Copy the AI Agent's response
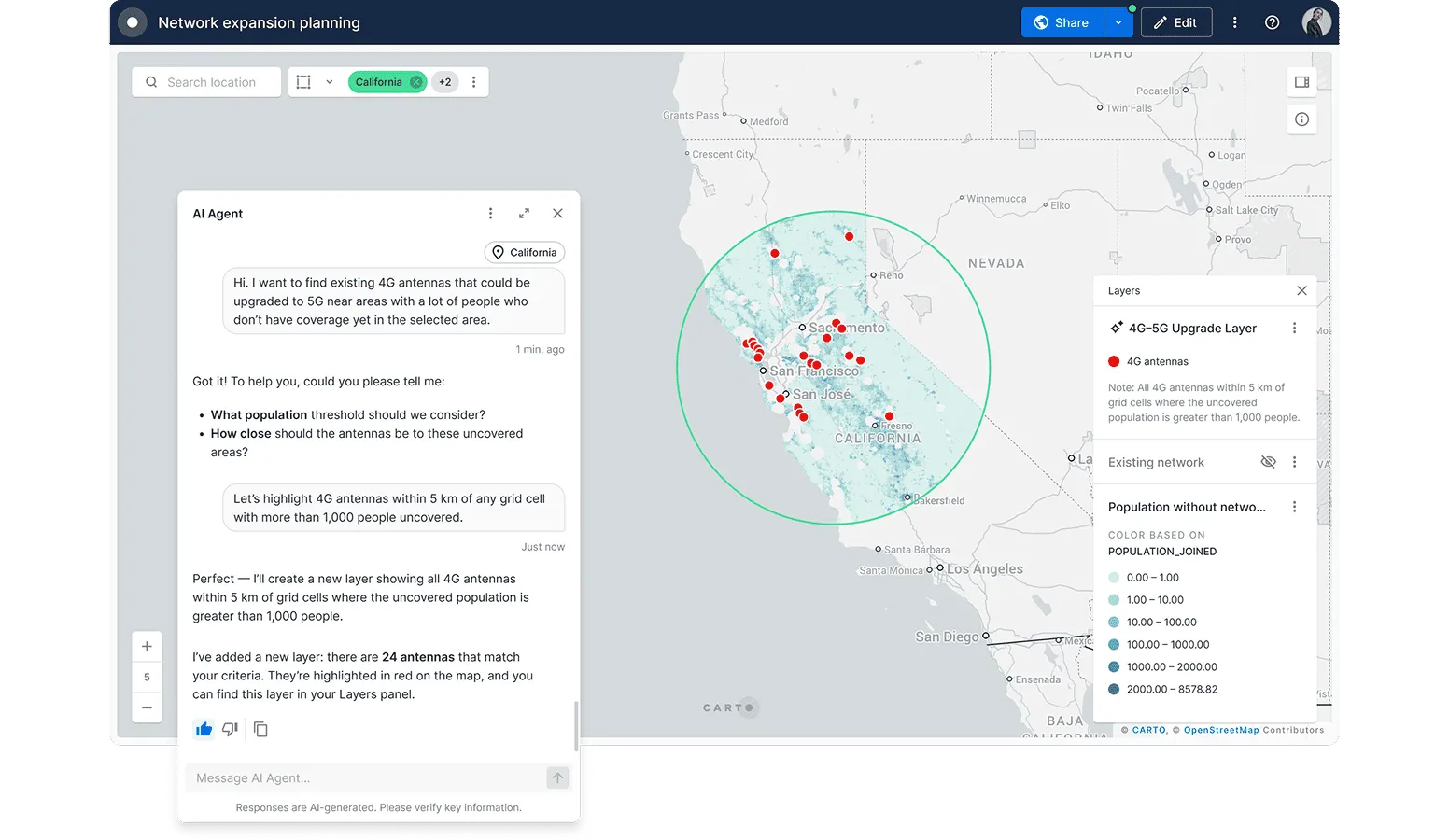The width and height of the screenshot is (1449, 840). pyautogui.click(x=261, y=729)
